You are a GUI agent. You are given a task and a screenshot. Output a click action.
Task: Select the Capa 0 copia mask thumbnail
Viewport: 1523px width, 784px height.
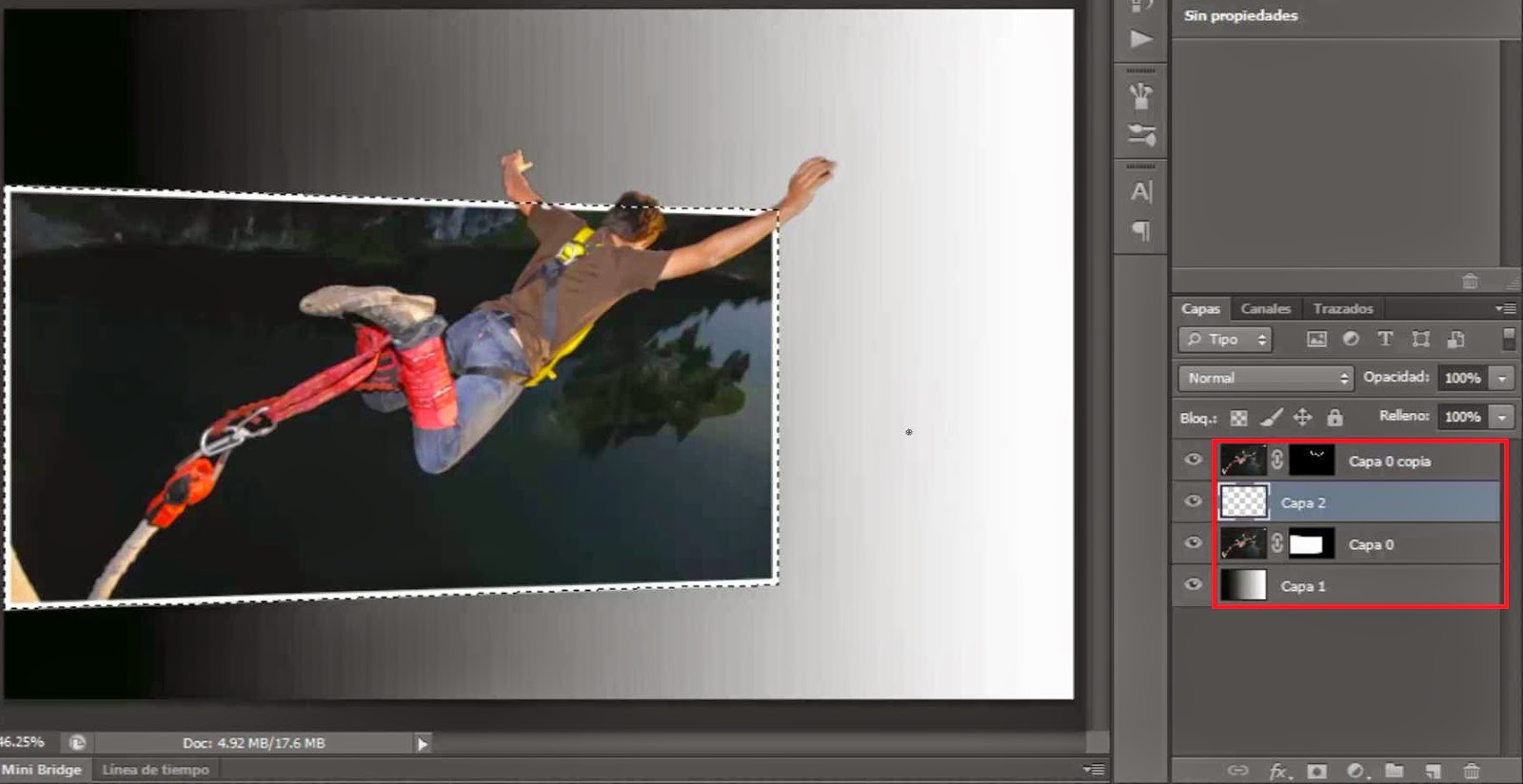pos(1312,461)
